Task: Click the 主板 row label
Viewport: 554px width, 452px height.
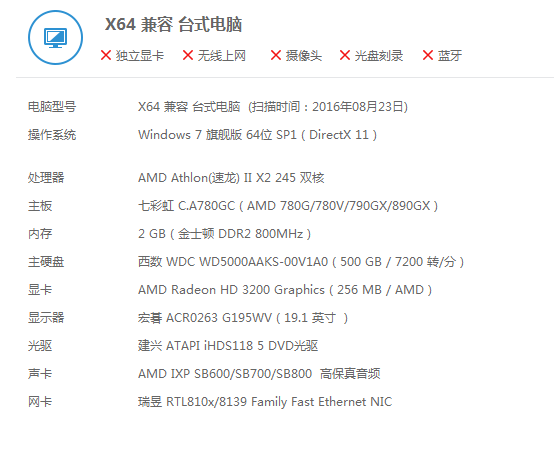Action: click(x=40, y=206)
